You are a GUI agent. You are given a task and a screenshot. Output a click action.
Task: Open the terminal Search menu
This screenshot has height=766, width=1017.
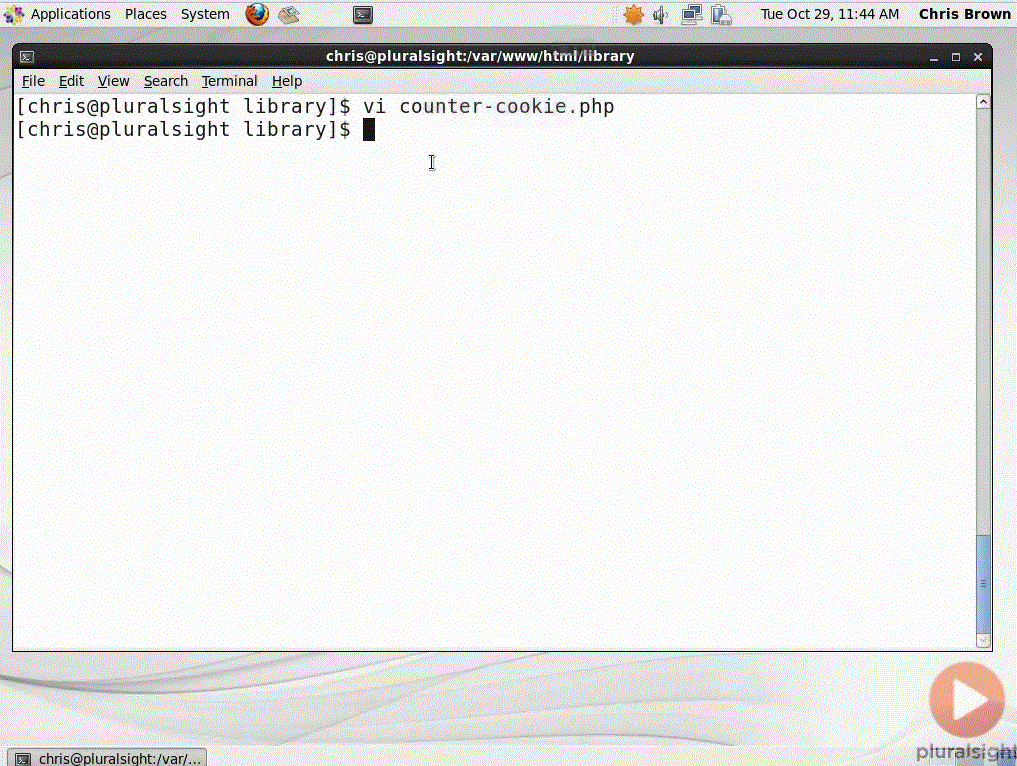pyautogui.click(x=166, y=81)
